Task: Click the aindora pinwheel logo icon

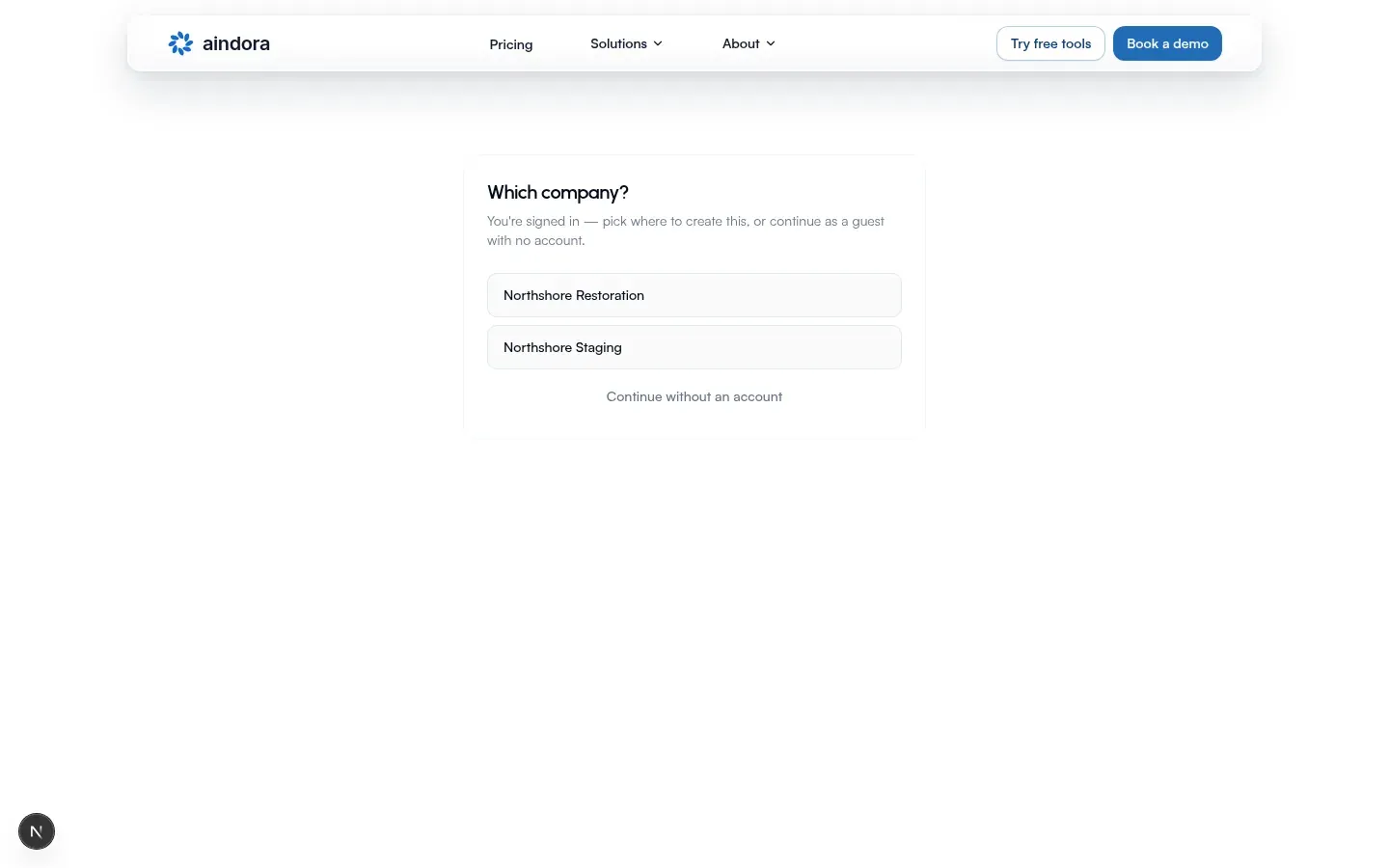Action: (180, 43)
